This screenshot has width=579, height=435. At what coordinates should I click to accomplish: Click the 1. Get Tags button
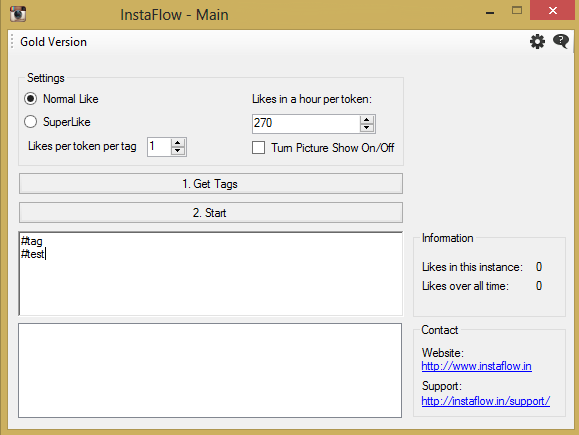211,184
